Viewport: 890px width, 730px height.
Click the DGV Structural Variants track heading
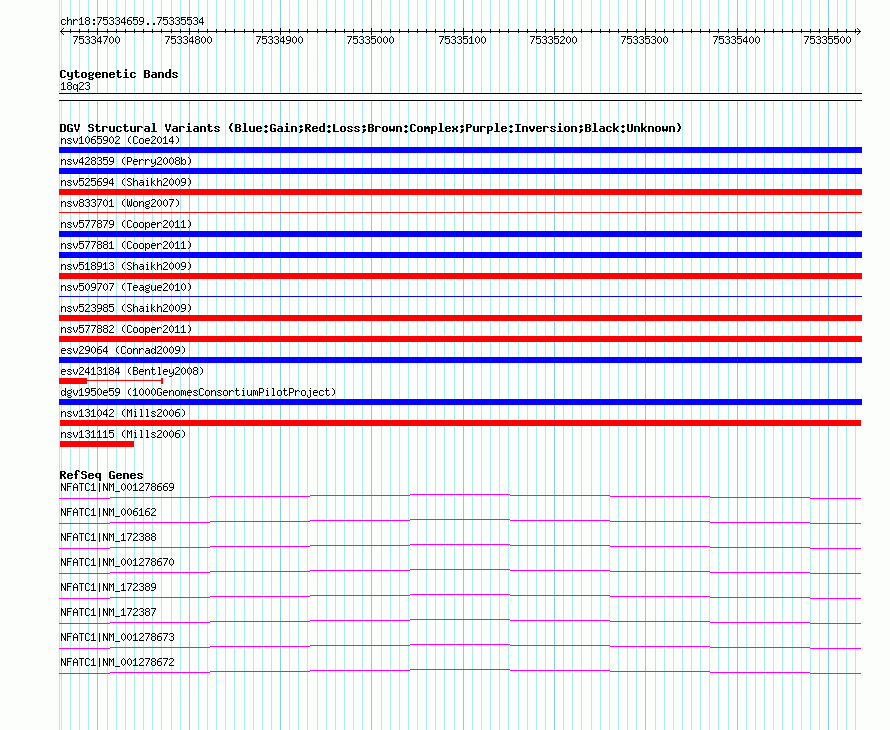[x=371, y=128]
